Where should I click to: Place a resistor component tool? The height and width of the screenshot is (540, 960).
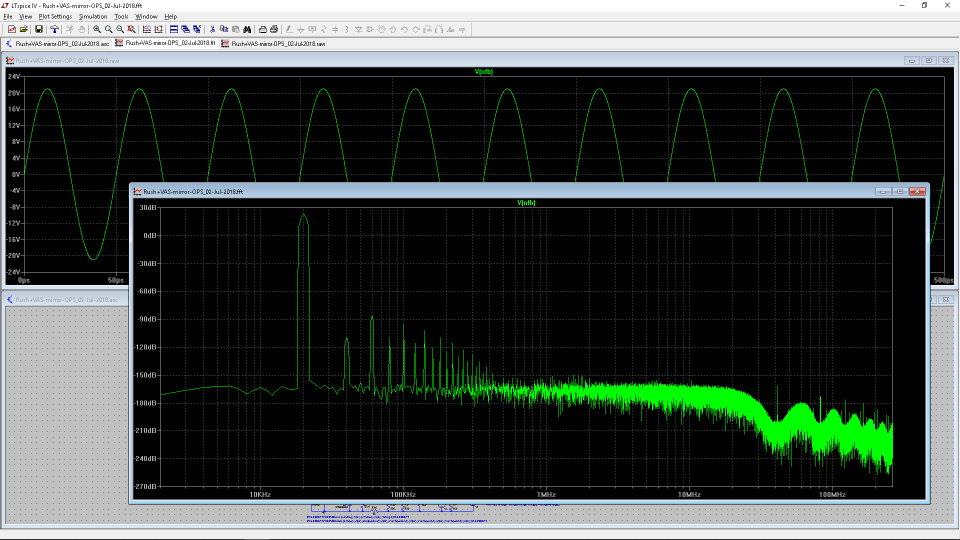324,29
